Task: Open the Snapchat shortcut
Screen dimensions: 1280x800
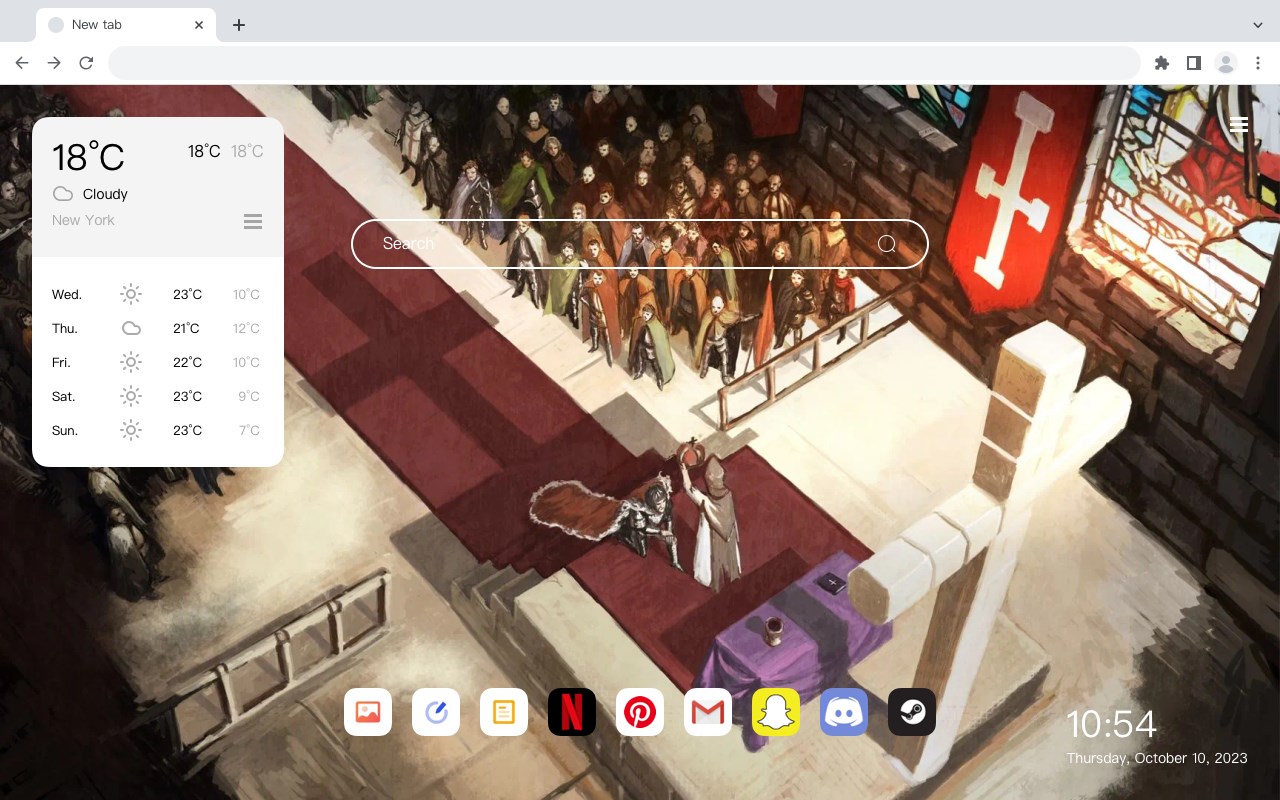Action: click(x=776, y=712)
